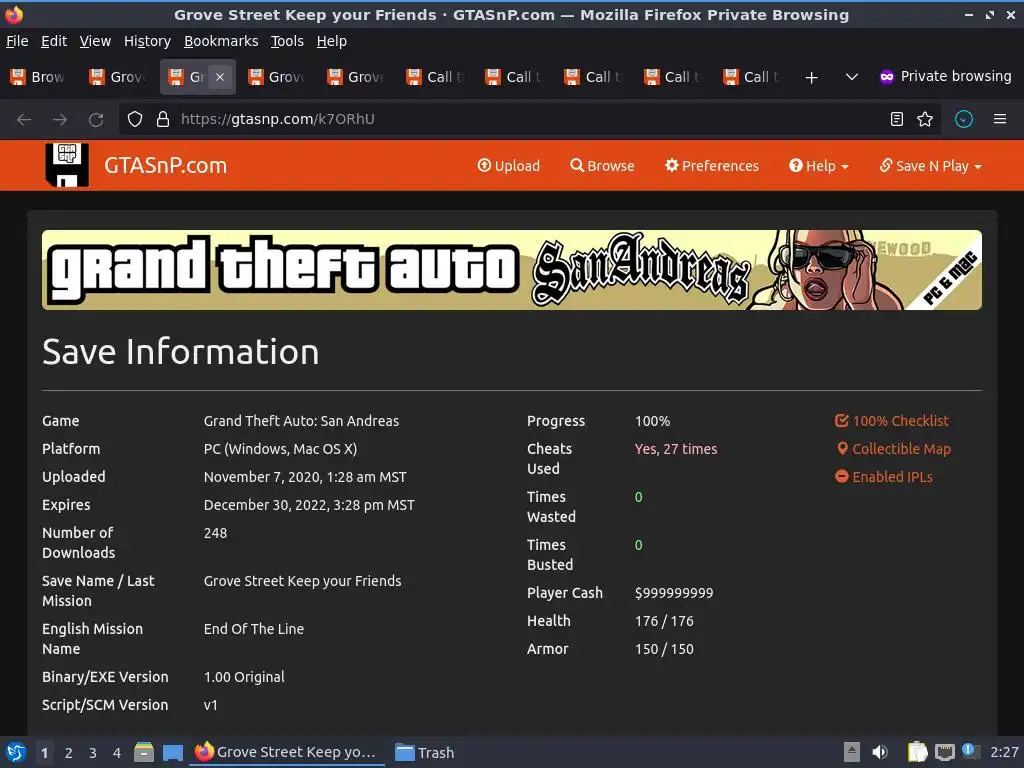Click the Private browsing mask indicator
This screenshot has height=768, width=1024.
(x=946, y=76)
